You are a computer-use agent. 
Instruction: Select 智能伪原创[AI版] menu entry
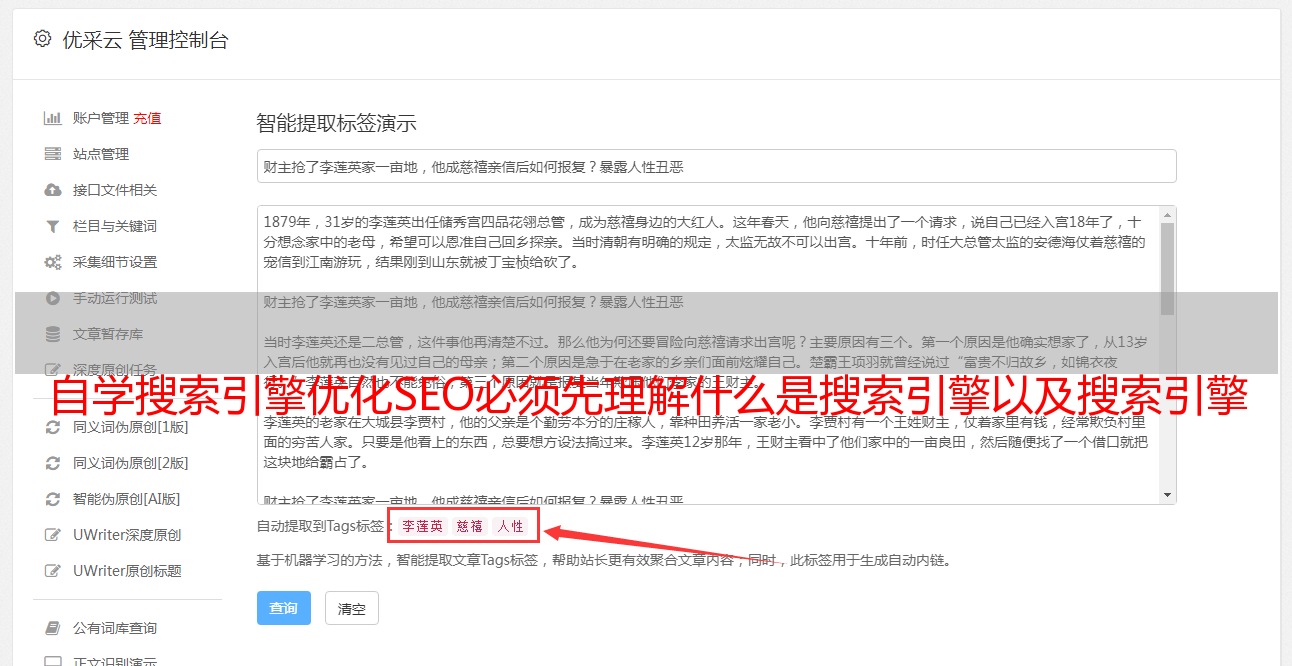126,499
